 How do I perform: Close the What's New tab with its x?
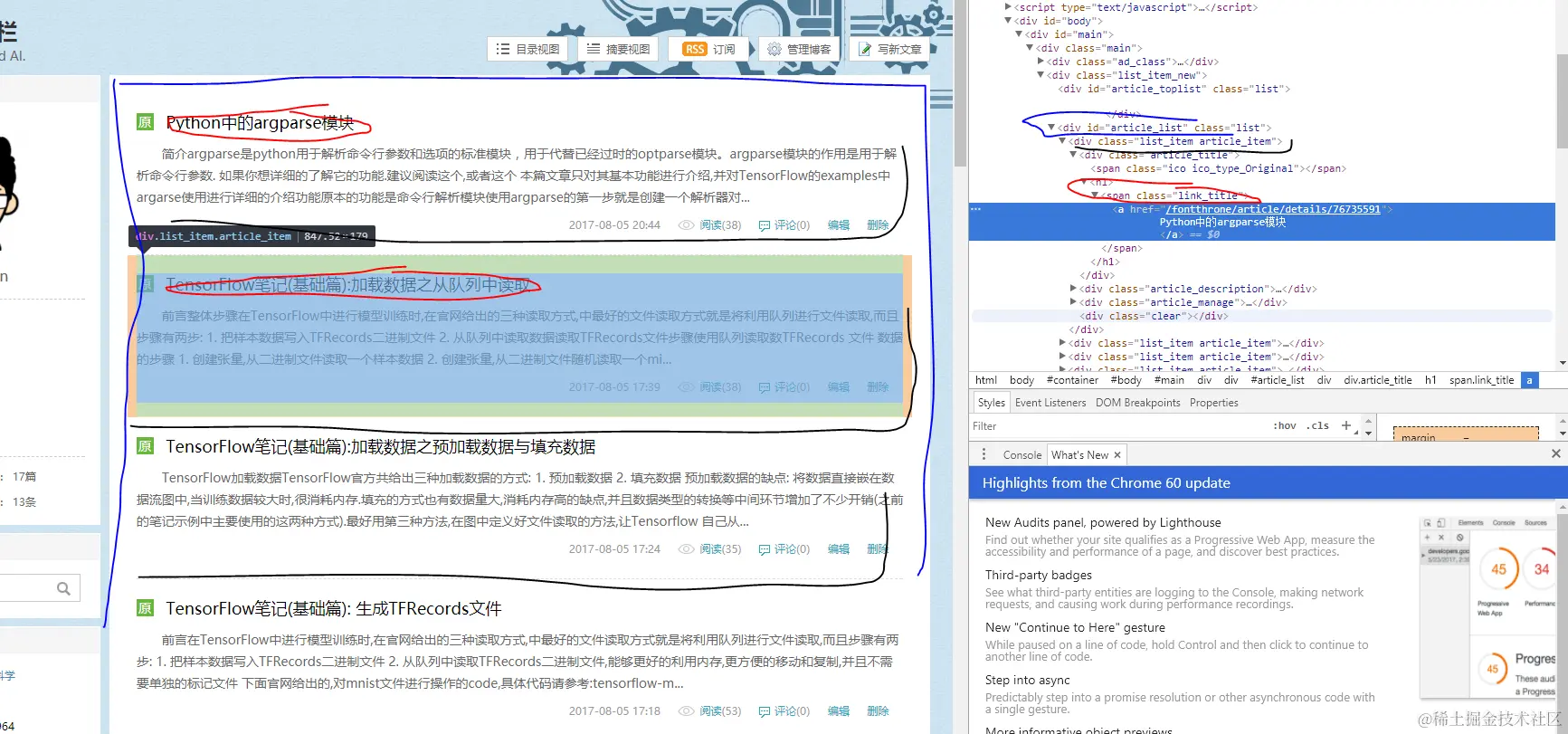[1117, 455]
